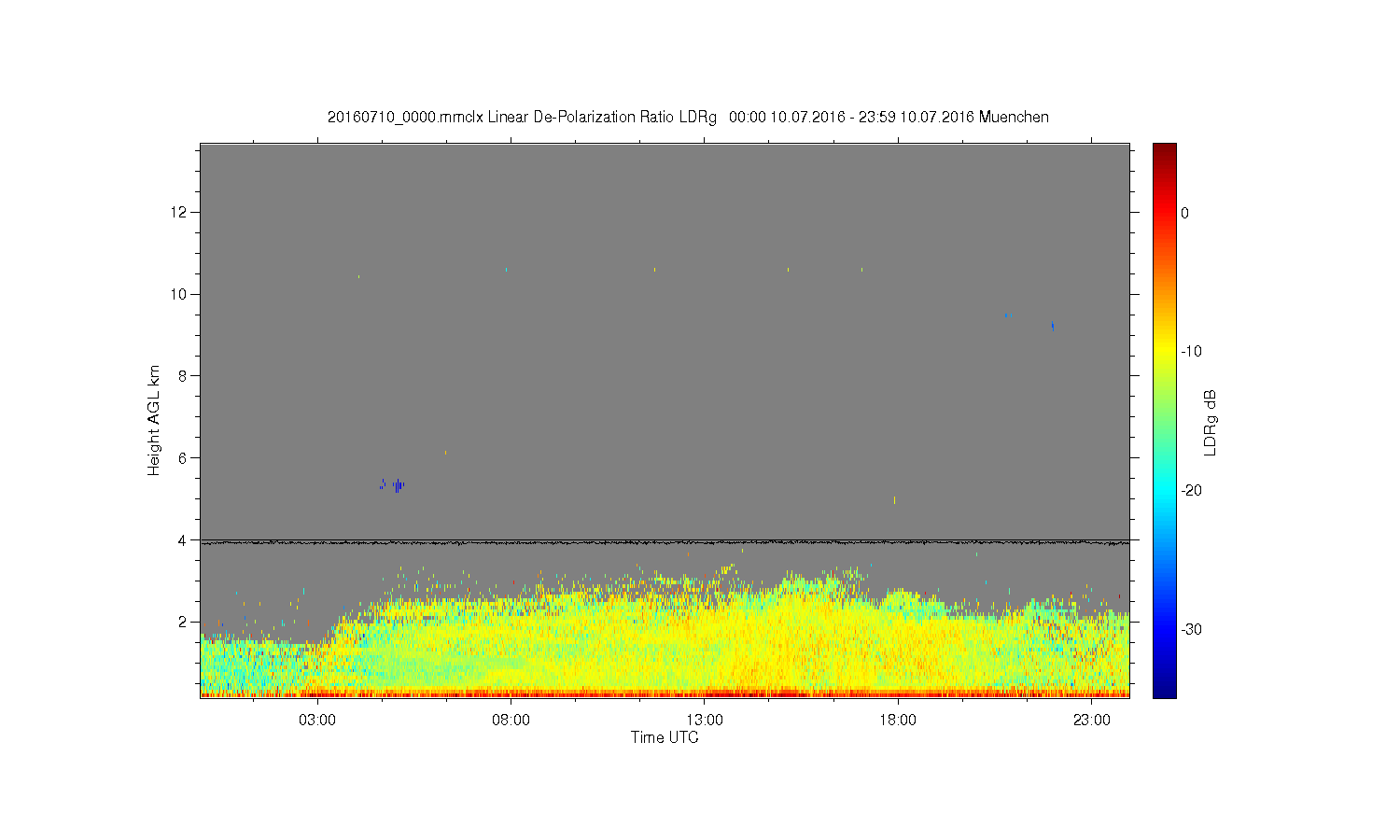
Task: Click the 10 km height tick label
Action: tap(180, 294)
